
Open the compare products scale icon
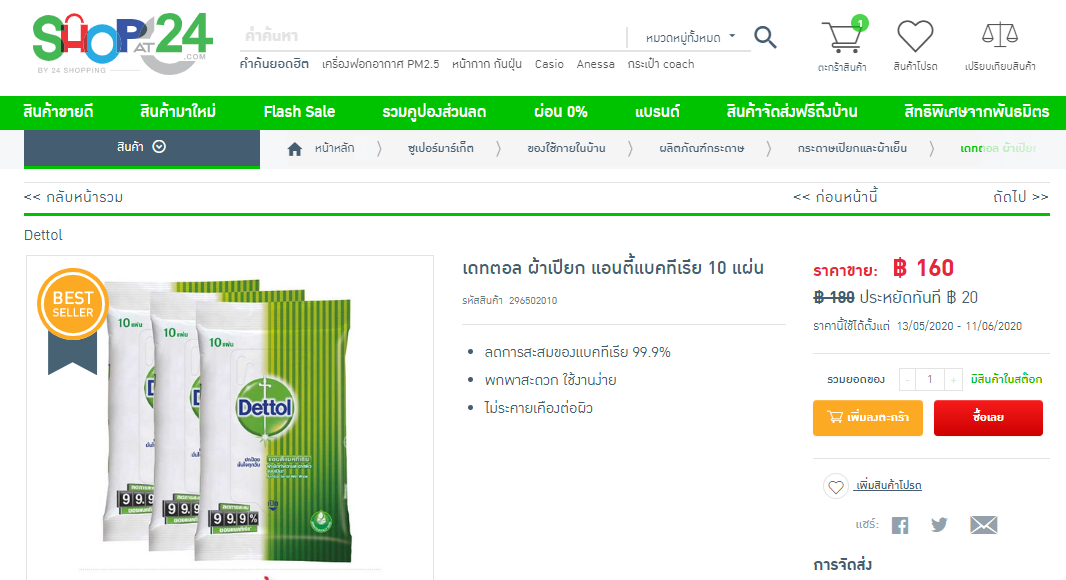999,35
